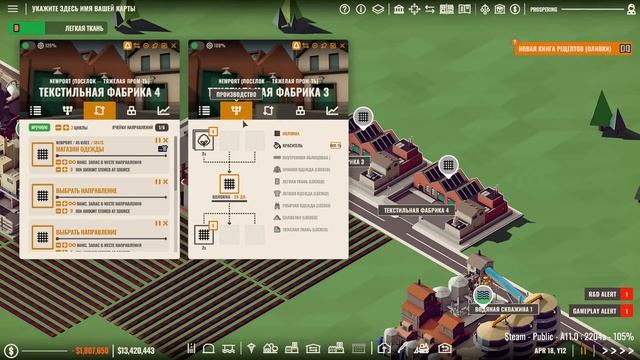
Task: Select the bulldozer demolish tool
Action: (422, 348)
